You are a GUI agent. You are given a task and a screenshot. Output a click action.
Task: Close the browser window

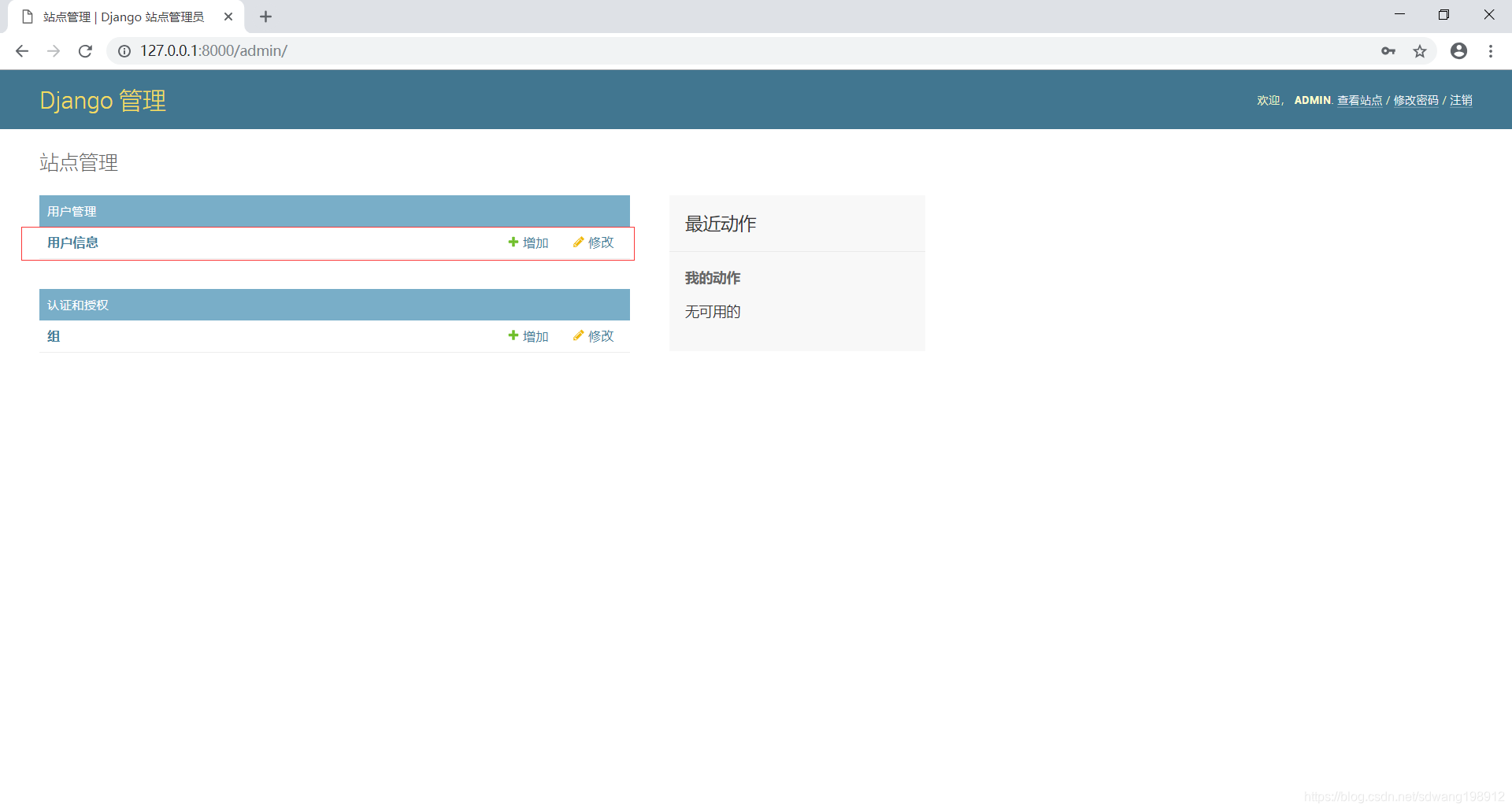tap(1488, 15)
